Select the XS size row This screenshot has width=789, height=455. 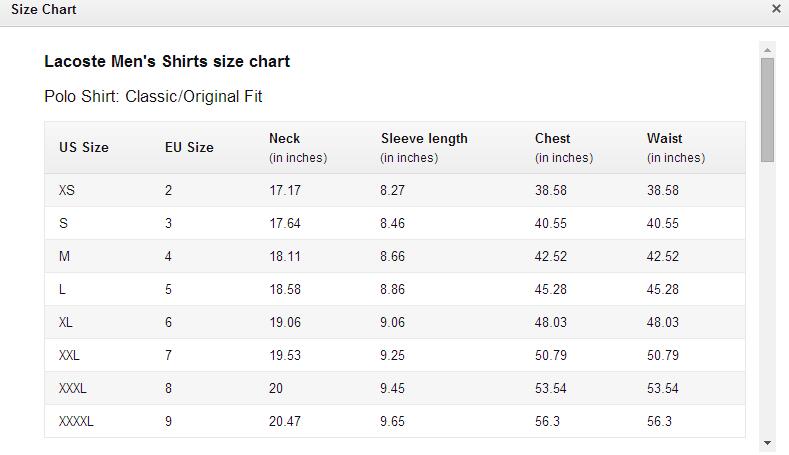point(394,190)
